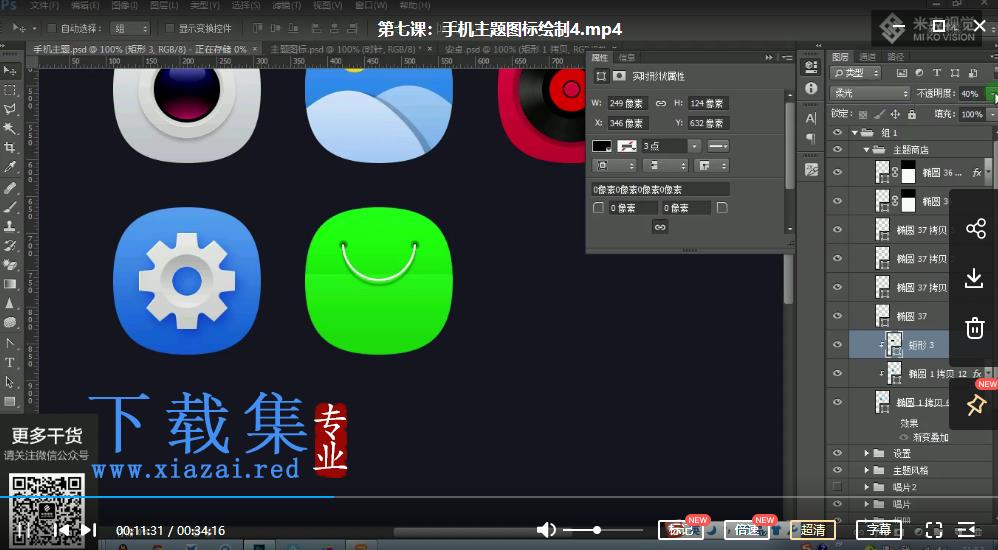Click the trash icon on video sidebar
The width and height of the screenshot is (998, 550).
pyautogui.click(x=974, y=328)
